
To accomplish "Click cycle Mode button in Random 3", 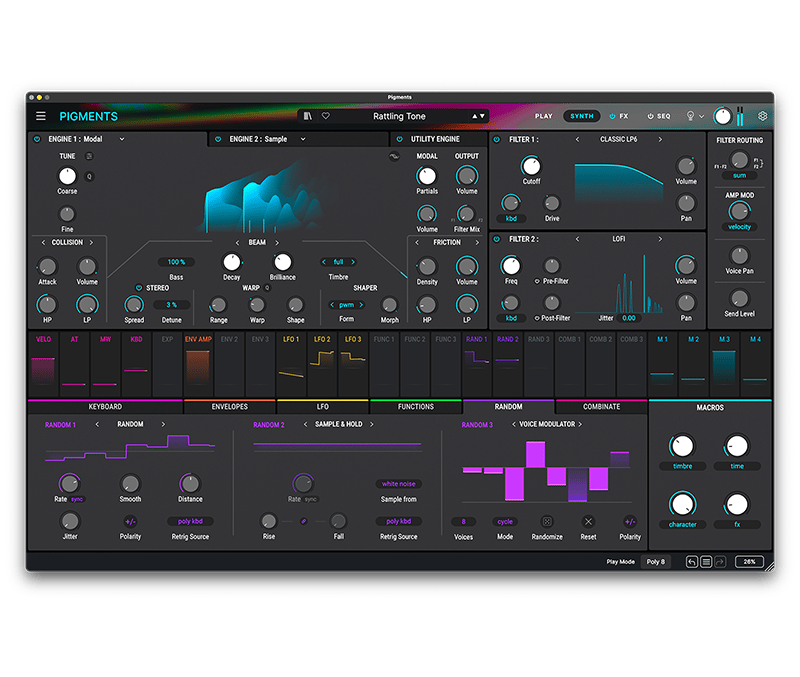I will (x=505, y=521).
